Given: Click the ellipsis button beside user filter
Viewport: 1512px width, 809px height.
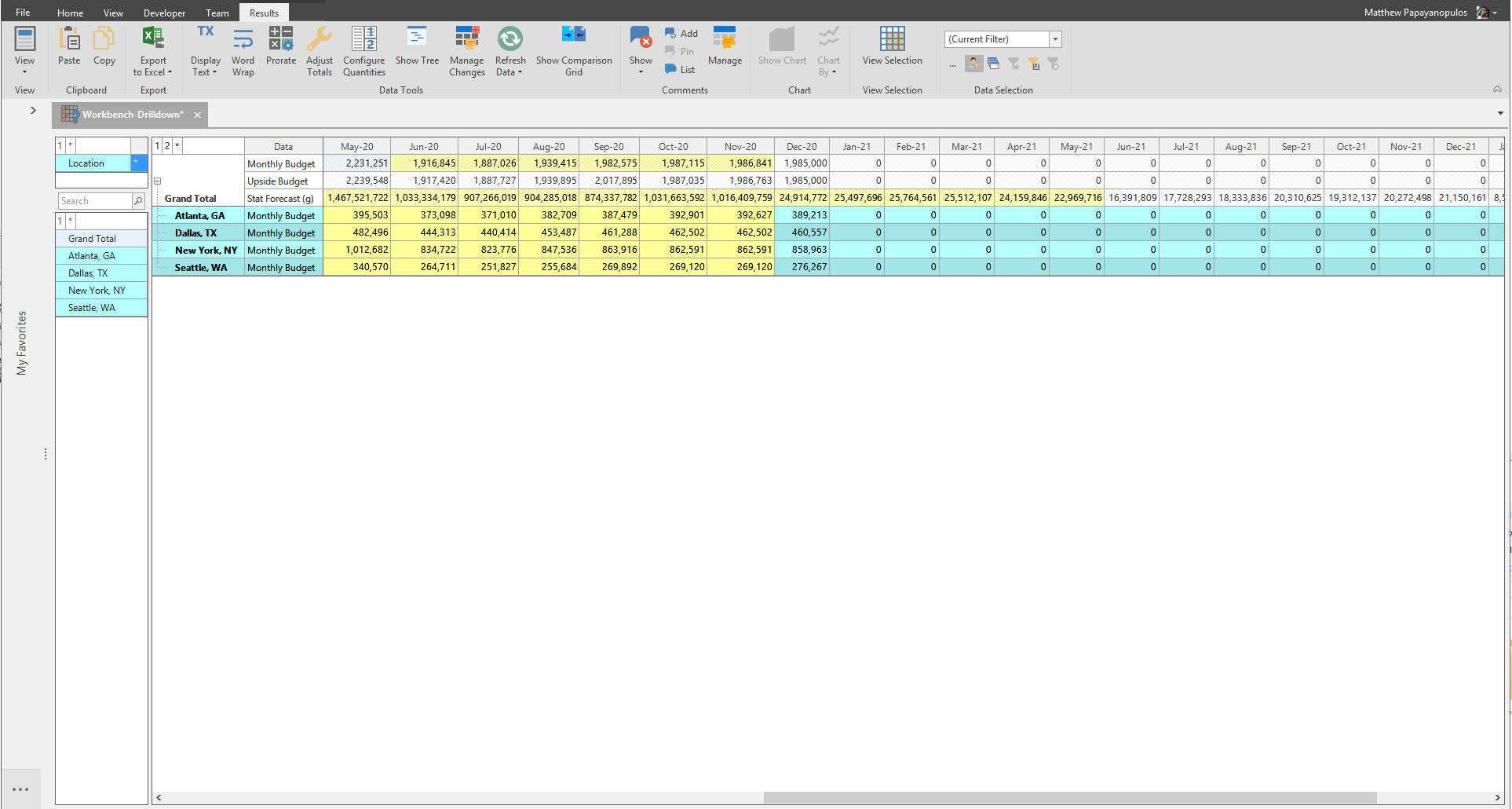Looking at the screenshot, I should point(952,64).
